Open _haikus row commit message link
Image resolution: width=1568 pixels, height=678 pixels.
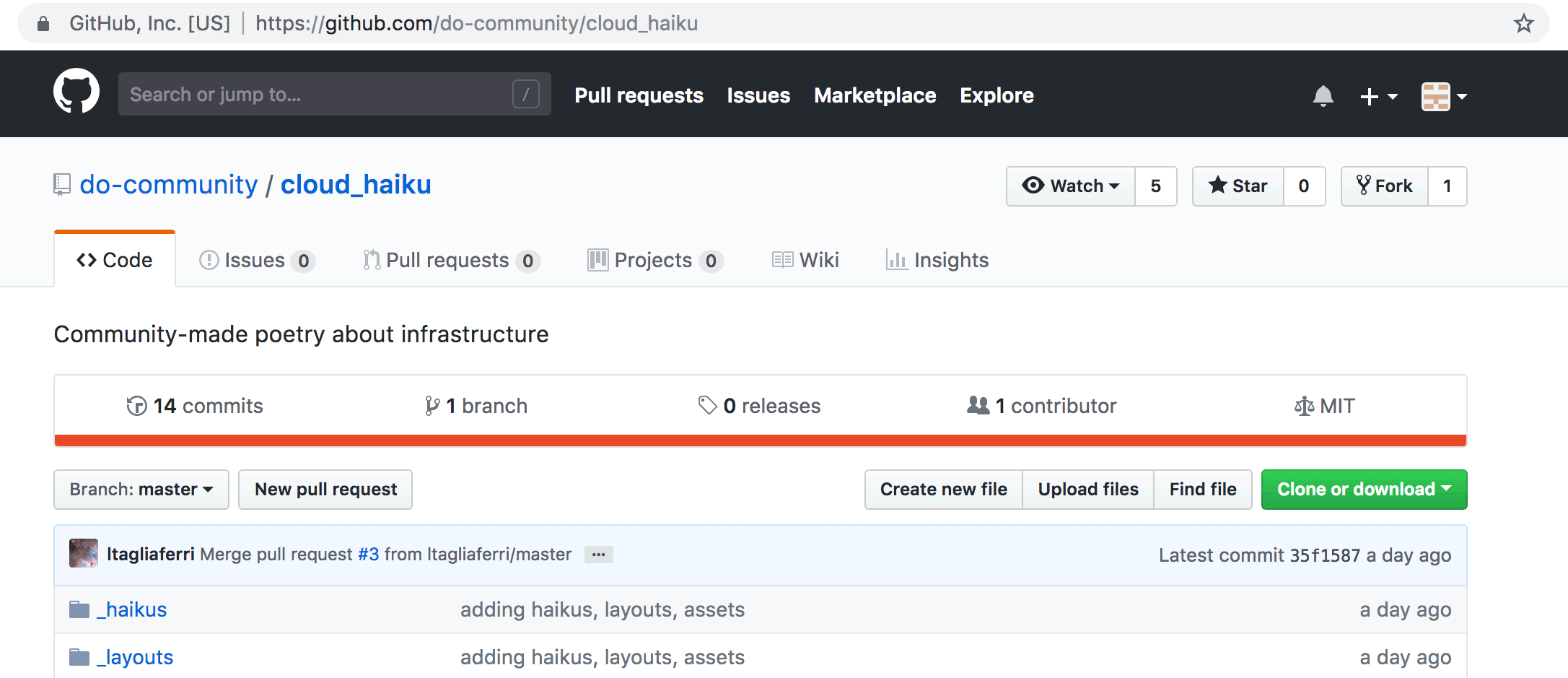(x=603, y=610)
